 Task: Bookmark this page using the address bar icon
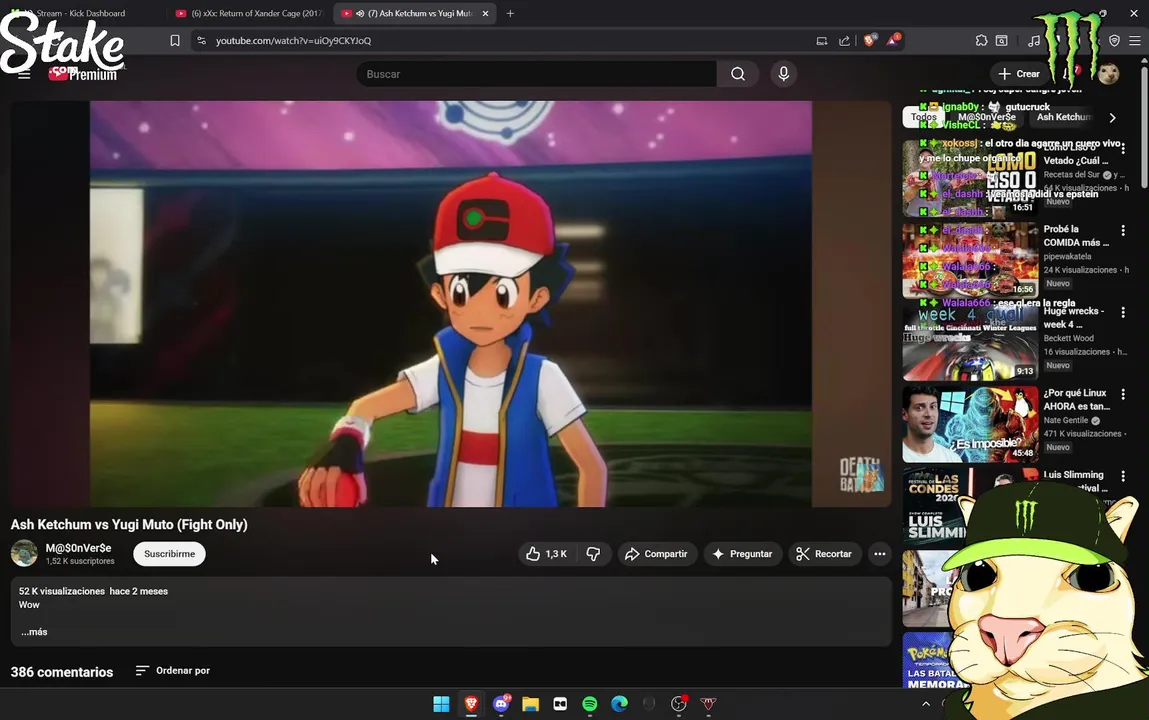point(174,41)
